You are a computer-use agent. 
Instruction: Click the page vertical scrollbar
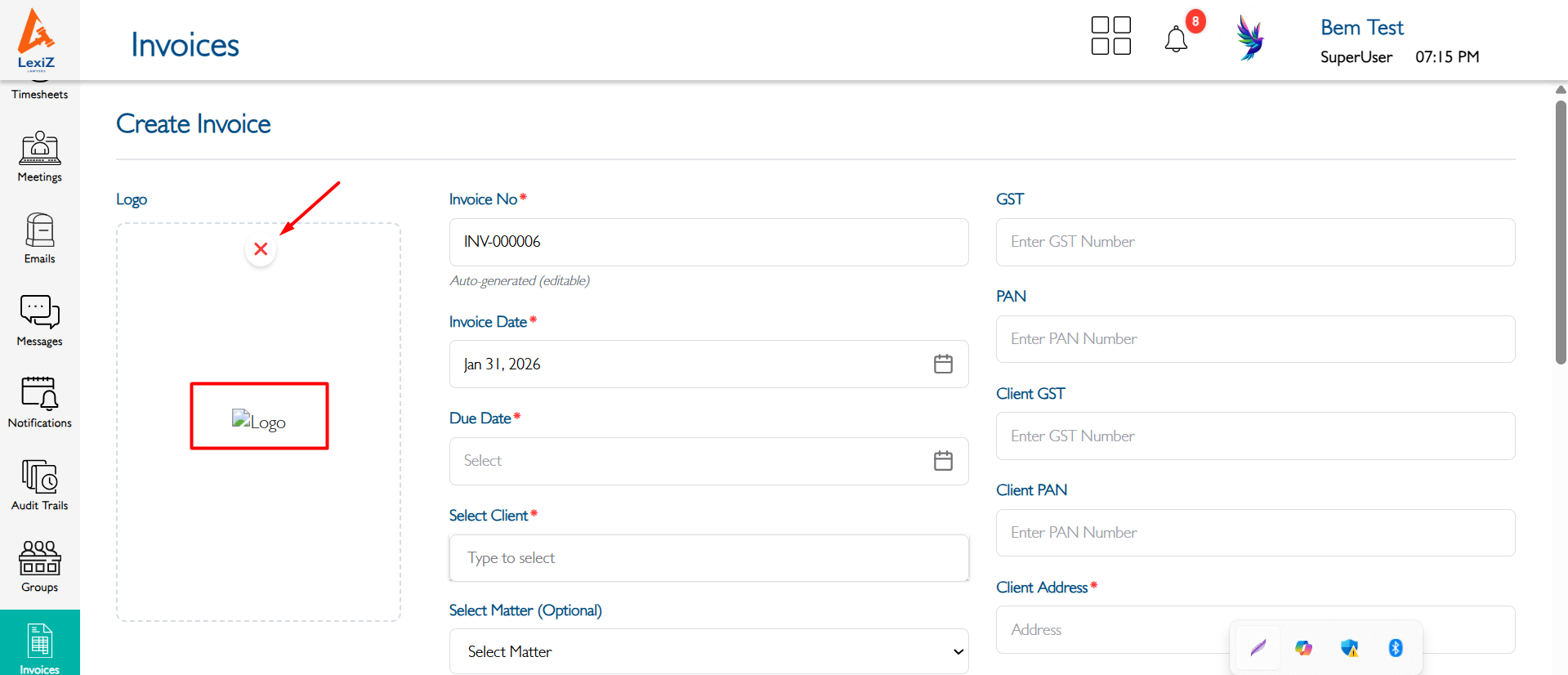[1561, 233]
